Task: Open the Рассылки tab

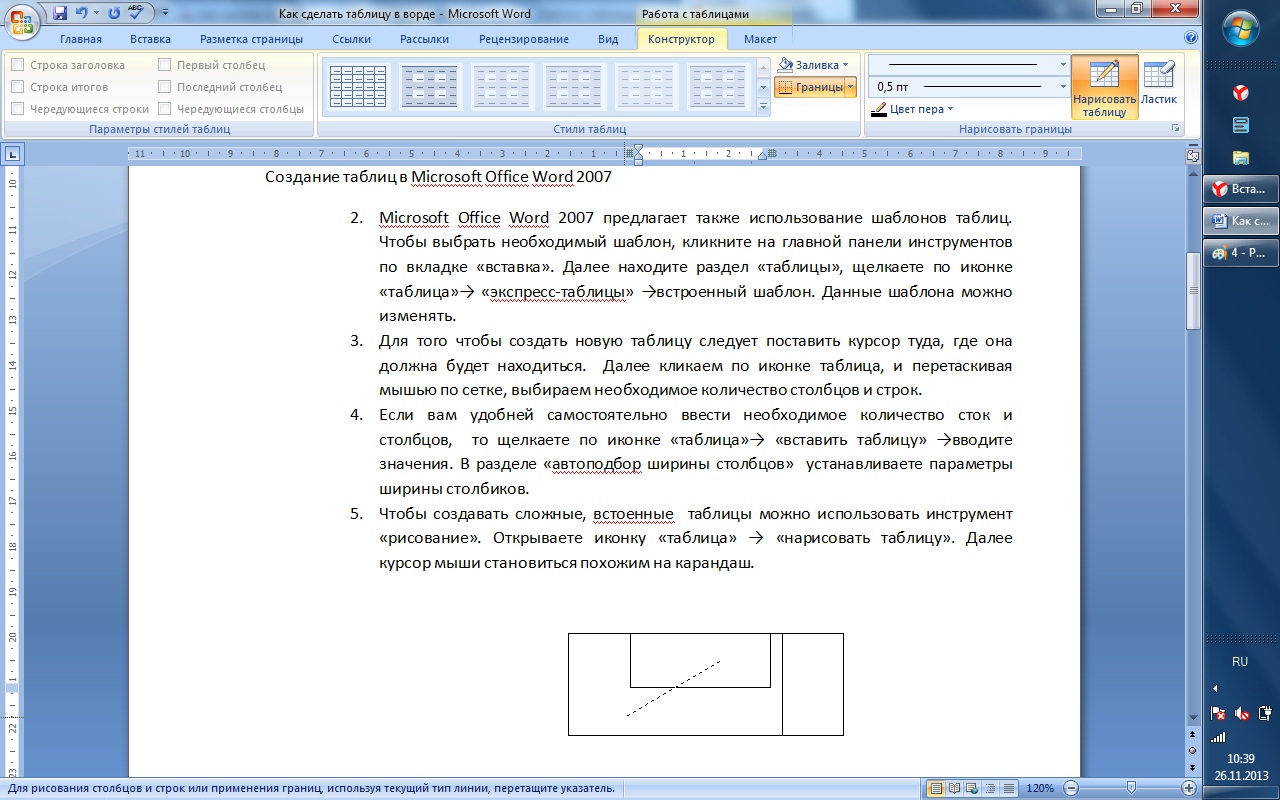Action: [x=424, y=39]
